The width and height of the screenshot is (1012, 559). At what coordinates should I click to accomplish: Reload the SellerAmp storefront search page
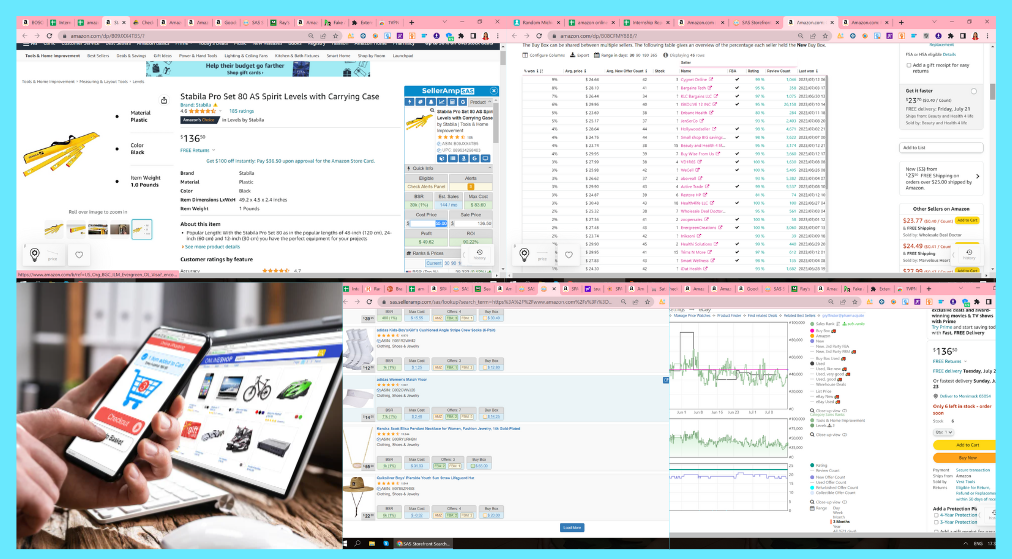[369, 301]
